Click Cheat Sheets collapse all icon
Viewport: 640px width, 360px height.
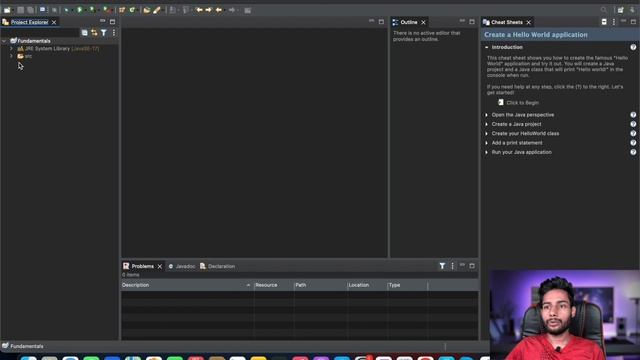click(x=604, y=22)
